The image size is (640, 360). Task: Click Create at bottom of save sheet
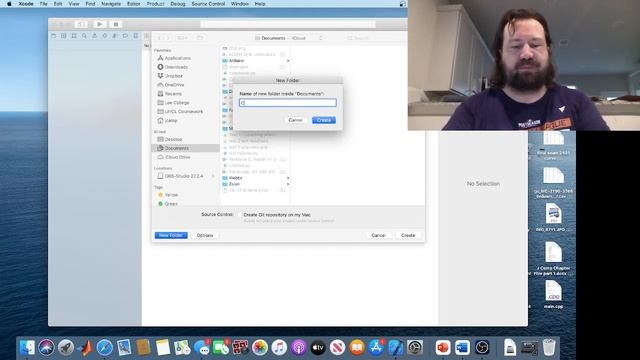(408, 236)
